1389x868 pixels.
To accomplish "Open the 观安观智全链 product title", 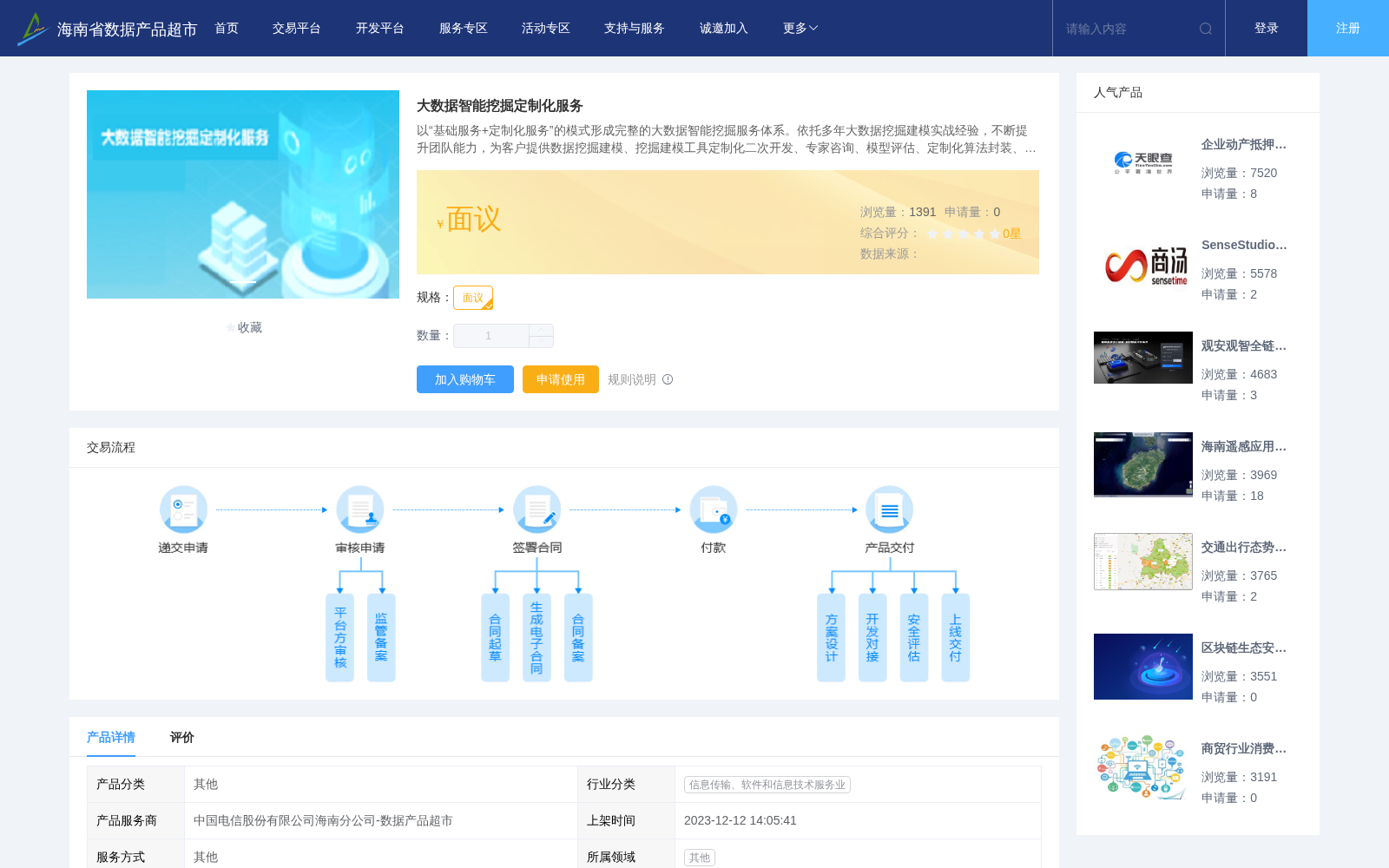I will click(1244, 346).
